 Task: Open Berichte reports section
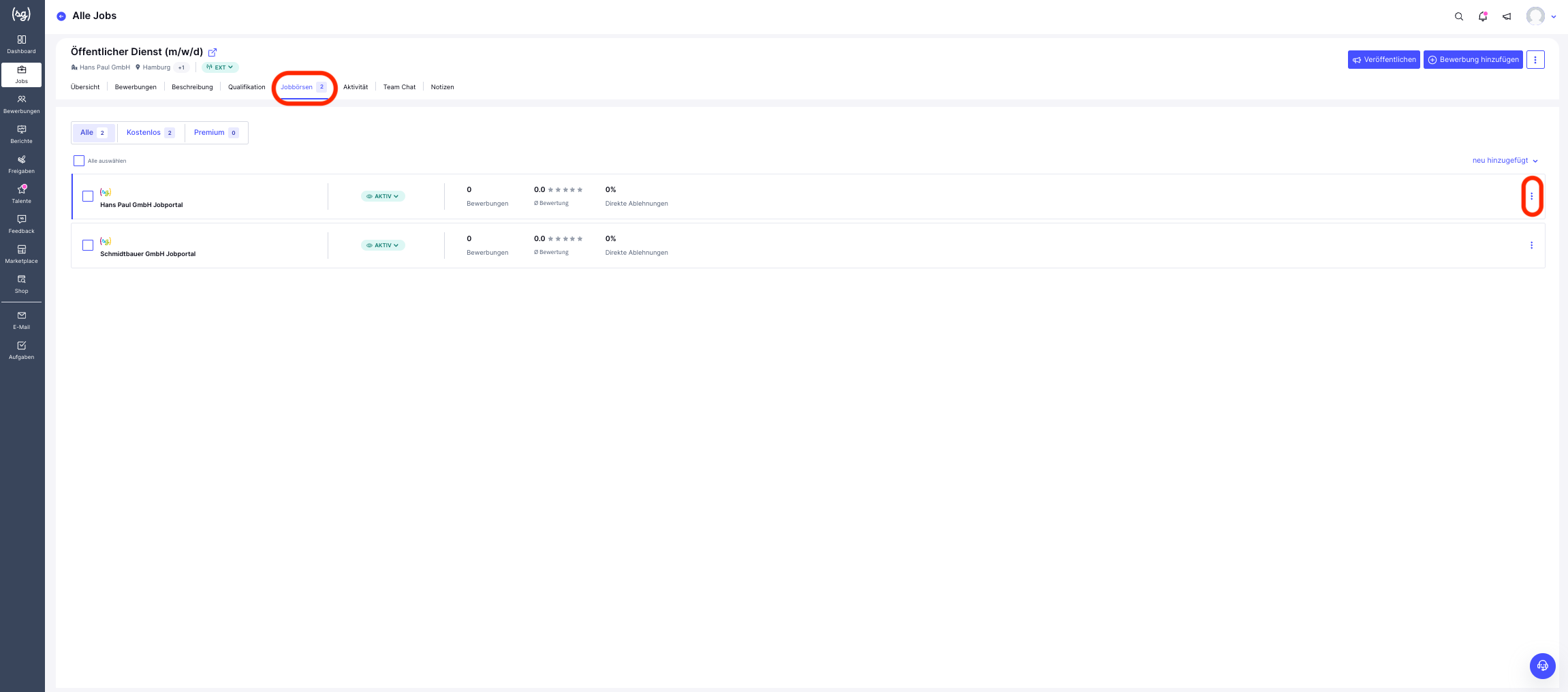(x=22, y=134)
